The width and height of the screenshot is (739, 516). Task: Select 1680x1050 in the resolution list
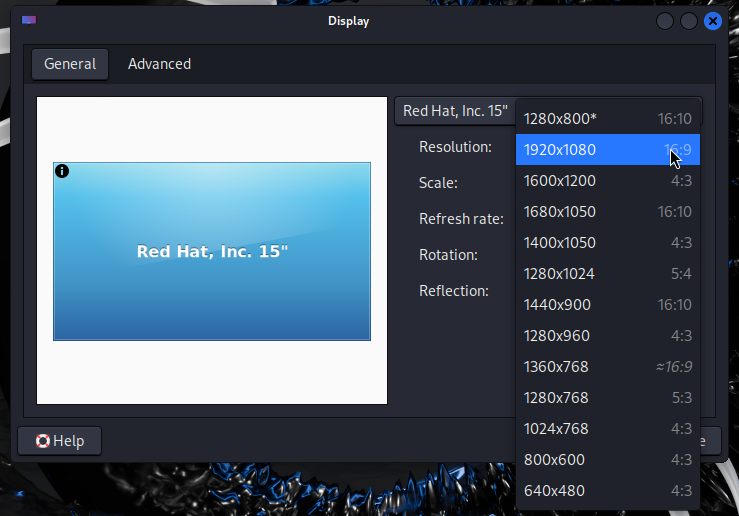[608, 212]
